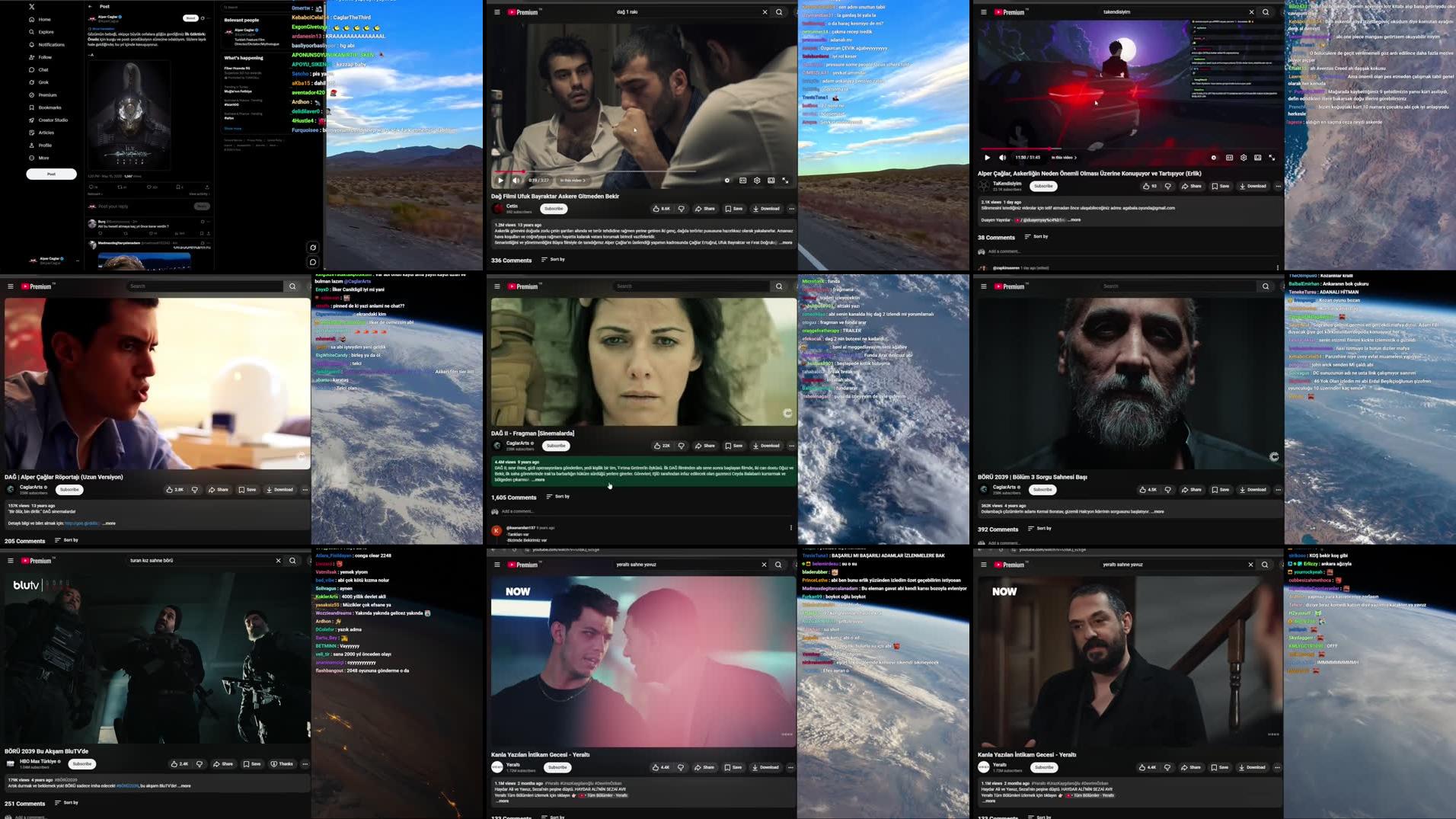Open Bookmarks in the X sidebar
Viewport: 1456px width, 819px height.
(45, 107)
